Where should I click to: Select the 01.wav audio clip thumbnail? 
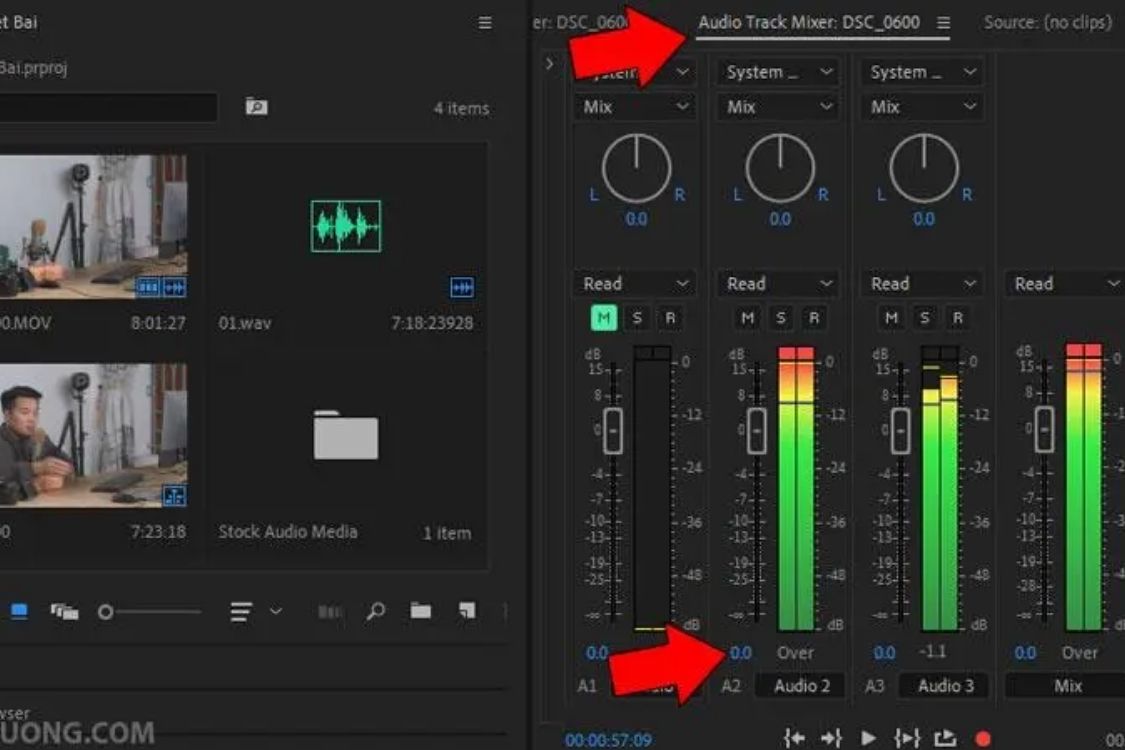(x=346, y=226)
